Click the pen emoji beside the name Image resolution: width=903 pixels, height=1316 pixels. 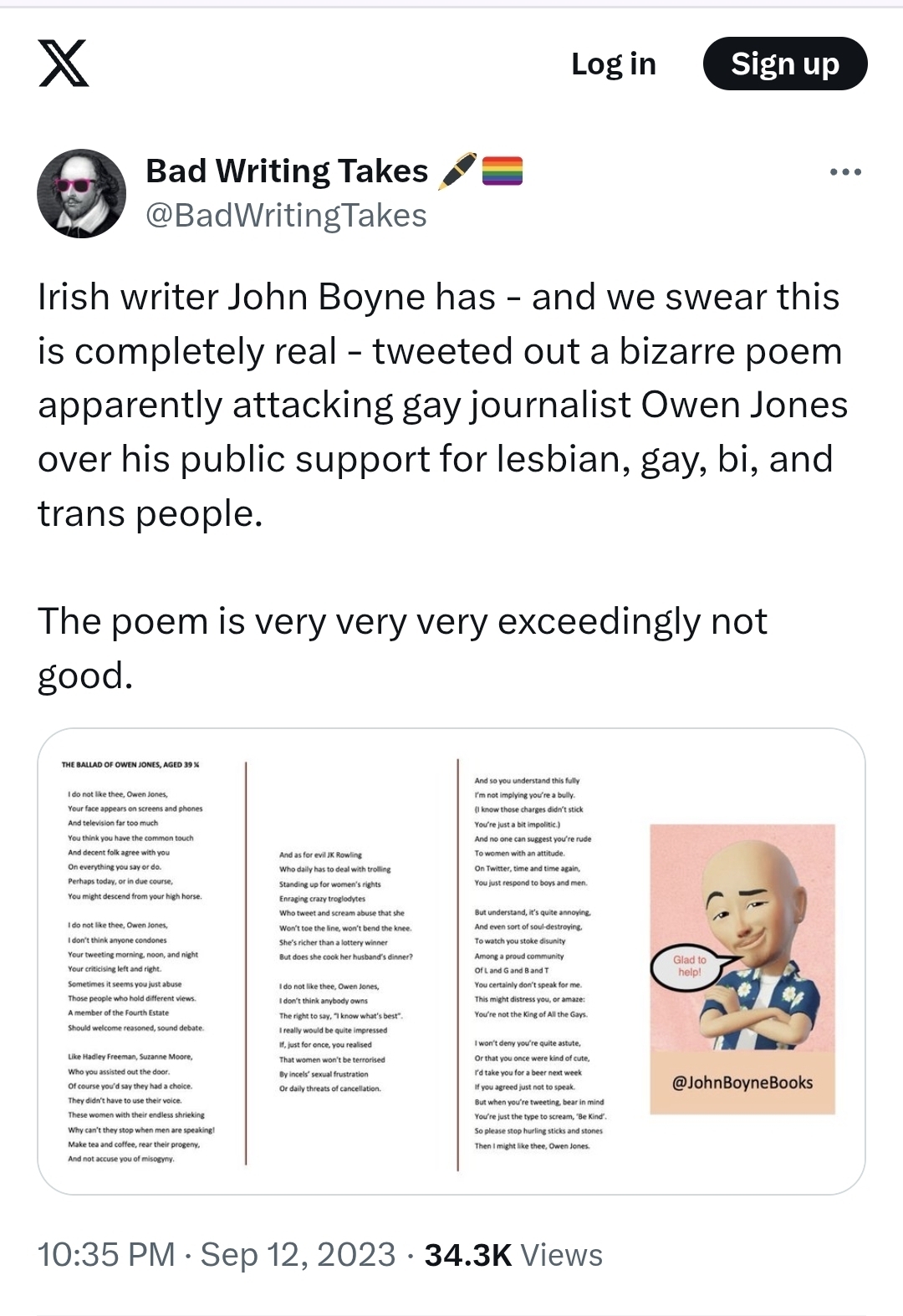click(x=457, y=171)
